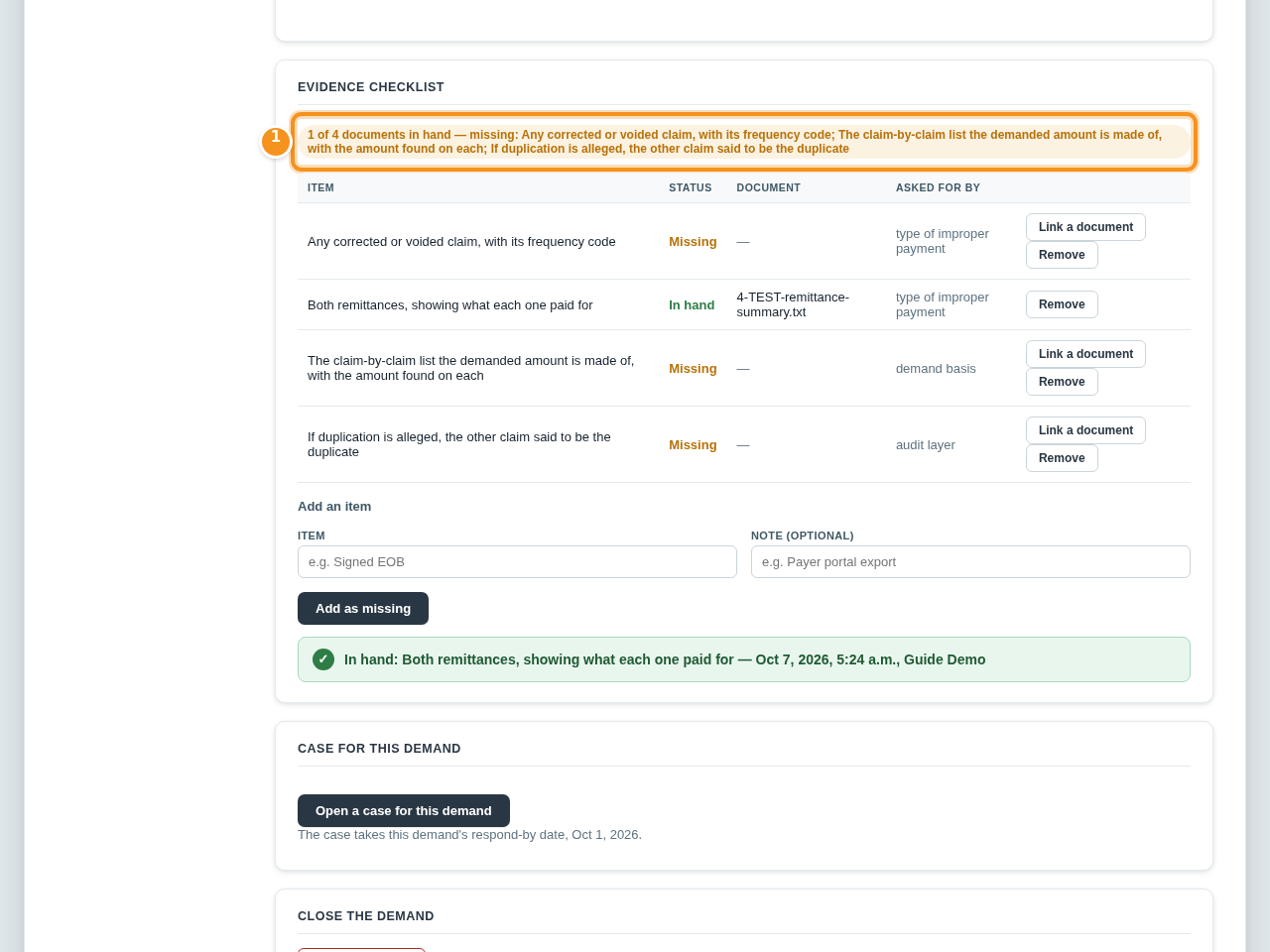Link a document for the corrected or voided claim
The height and width of the screenshot is (952, 1270).
(1085, 227)
